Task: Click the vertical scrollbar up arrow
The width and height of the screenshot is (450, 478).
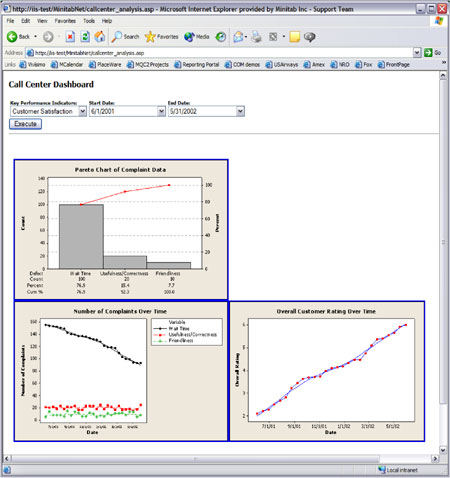Action: coord(443,75)
